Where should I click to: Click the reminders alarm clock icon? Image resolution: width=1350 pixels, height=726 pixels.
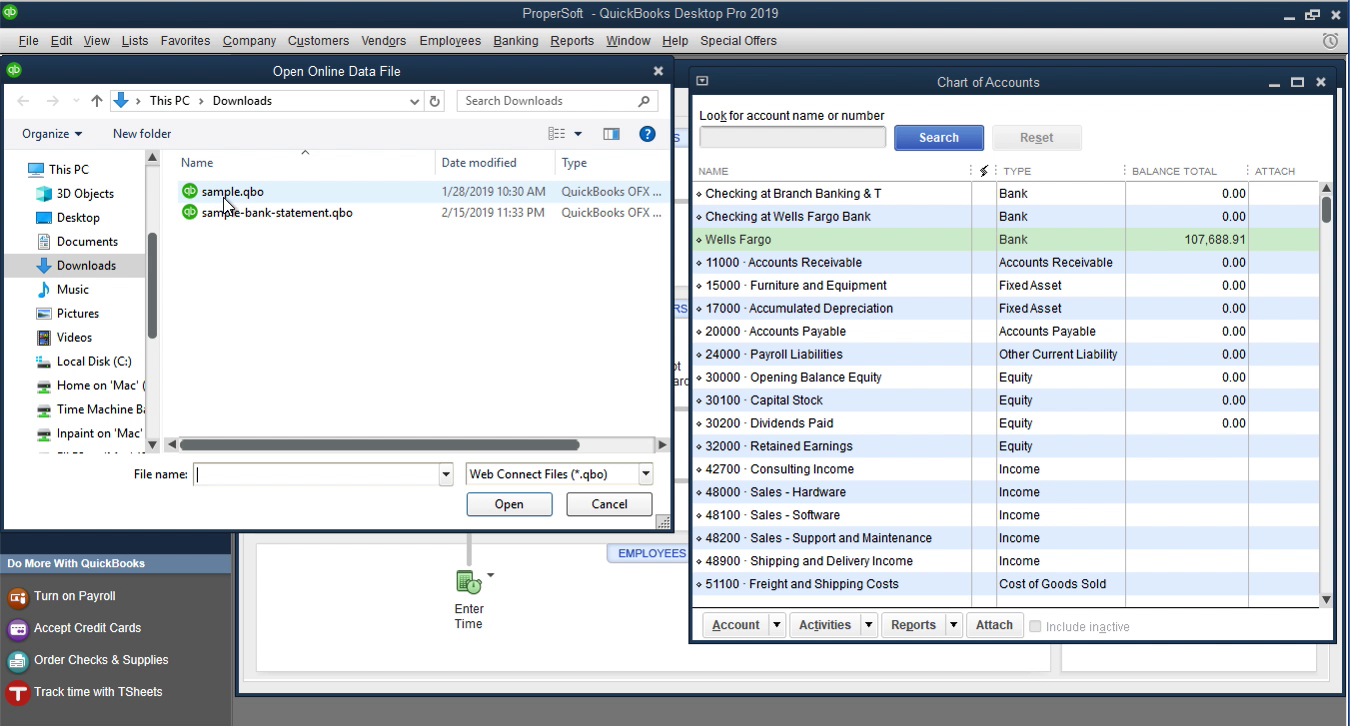pos(1330,41)
